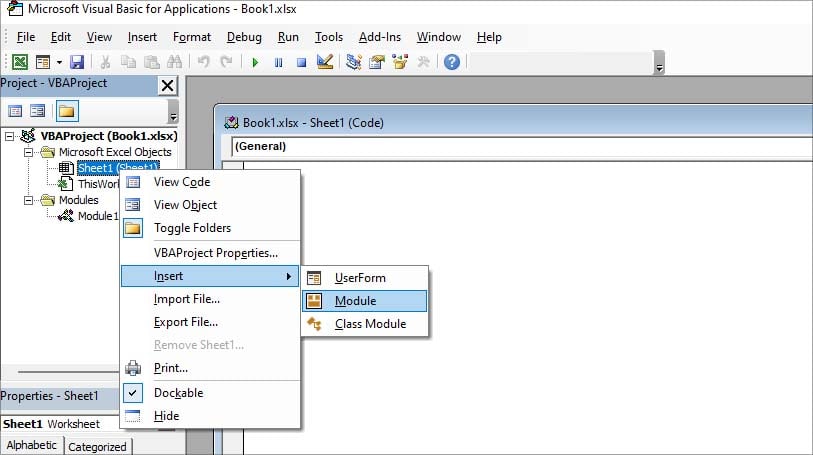Screen dimensions: 813x455
Task: Choose Import File... in context menu
Action: tap(210, 299)
